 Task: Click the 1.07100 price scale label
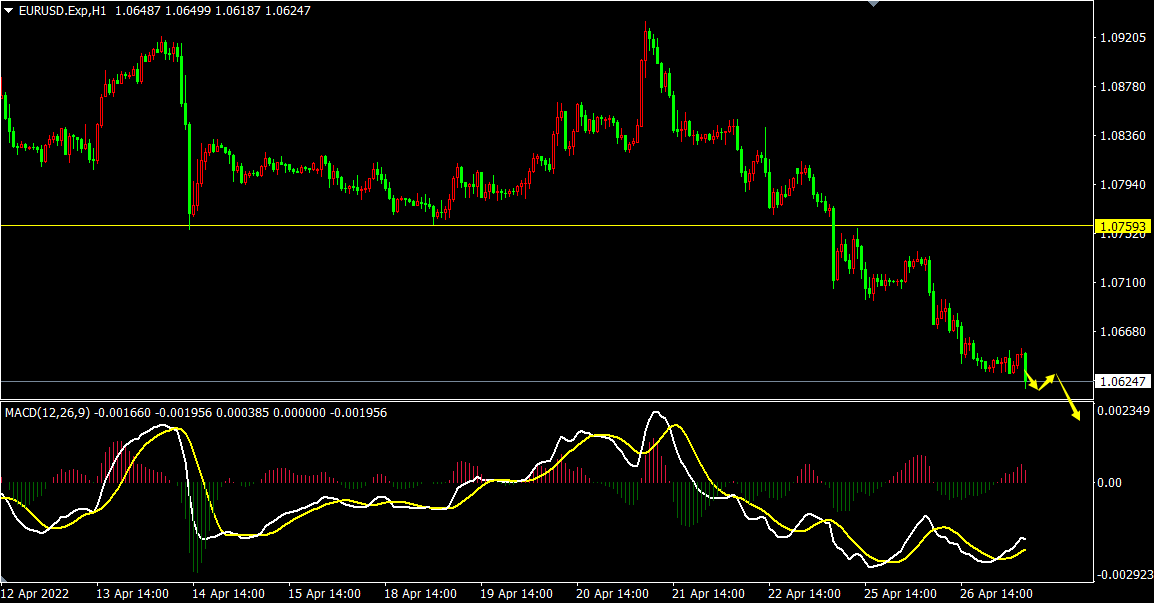point(1123,283)
